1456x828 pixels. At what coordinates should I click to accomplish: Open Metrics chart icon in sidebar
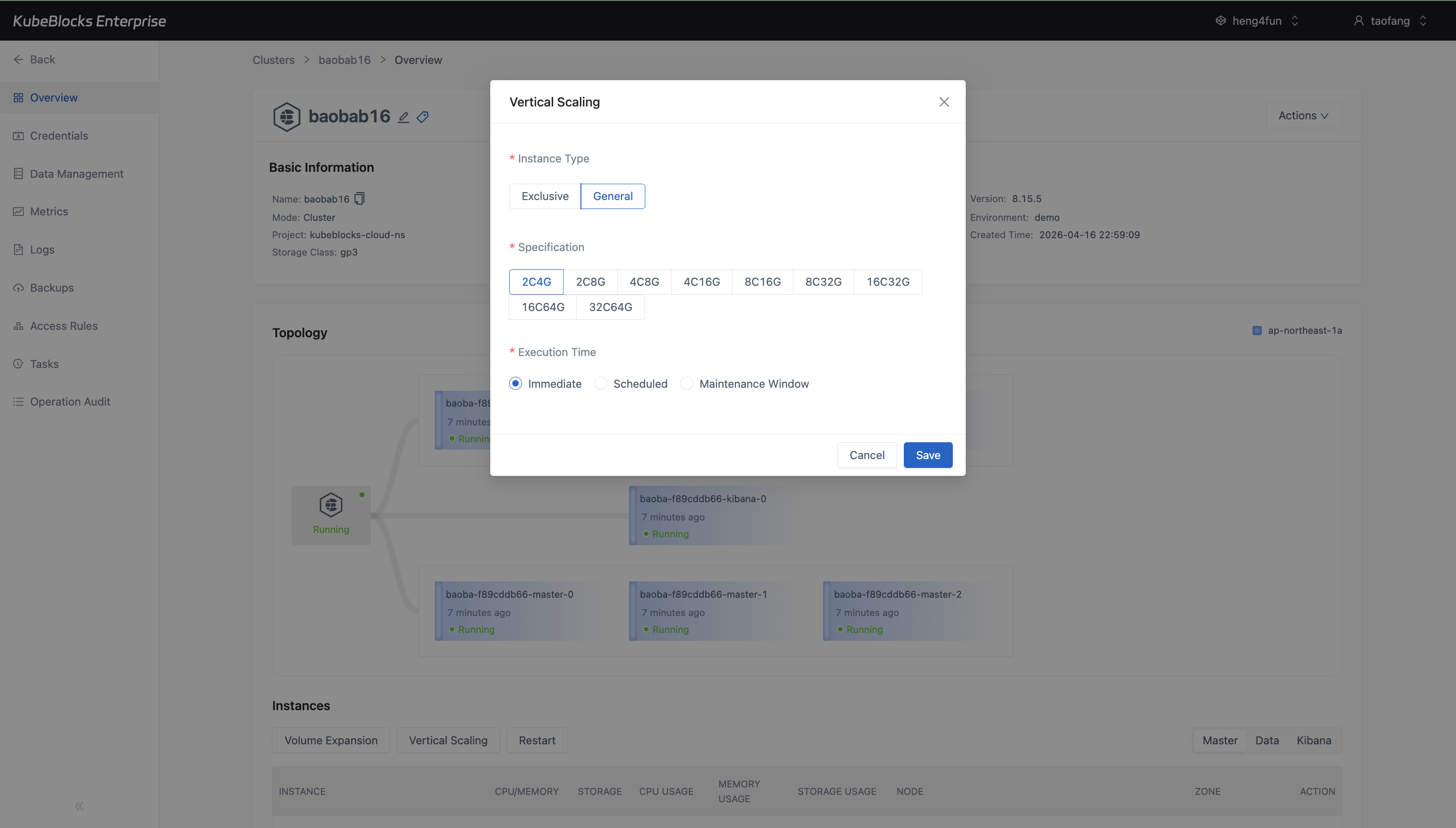coord(18,211)
